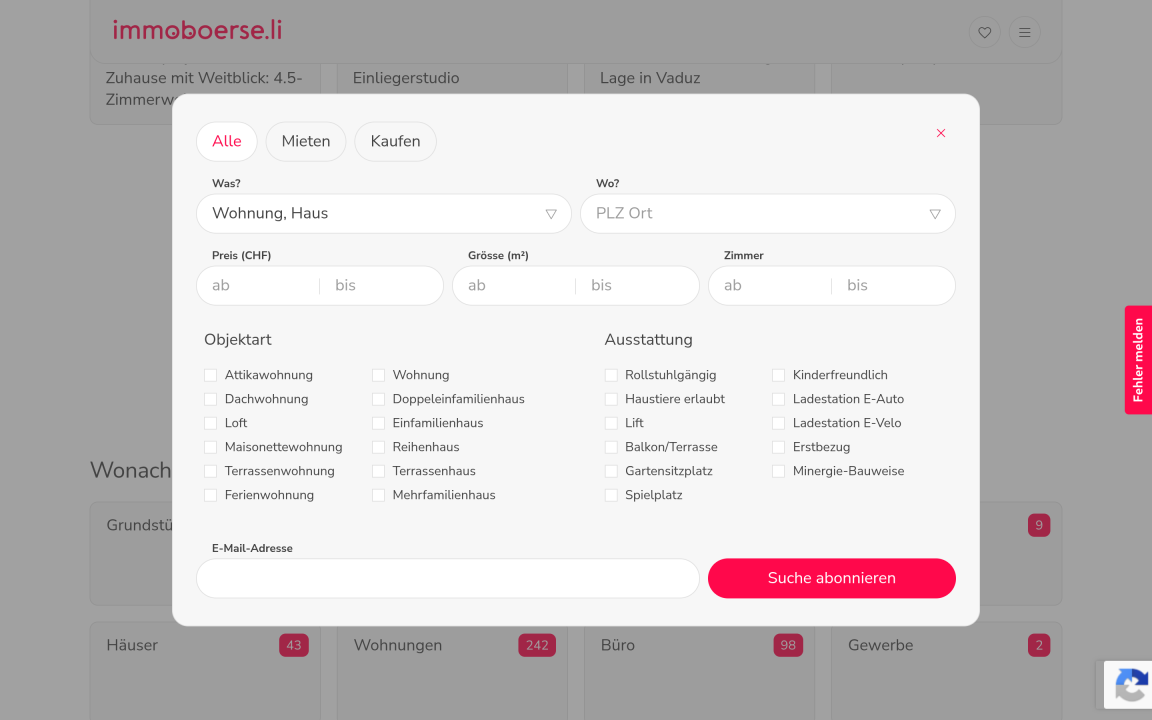
Task: Click the E-Mail-Adresse input field
Action: tap(447, 578)
